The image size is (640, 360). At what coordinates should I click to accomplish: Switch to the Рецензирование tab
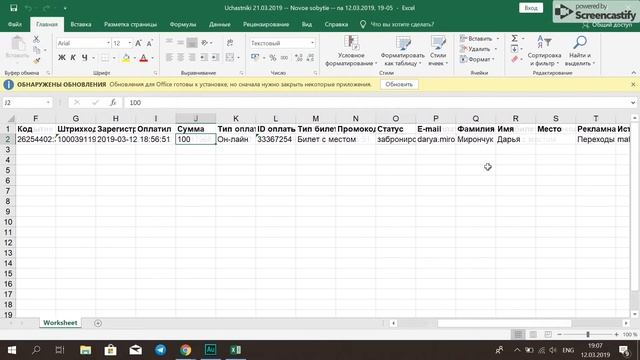(x=266, y=24)
